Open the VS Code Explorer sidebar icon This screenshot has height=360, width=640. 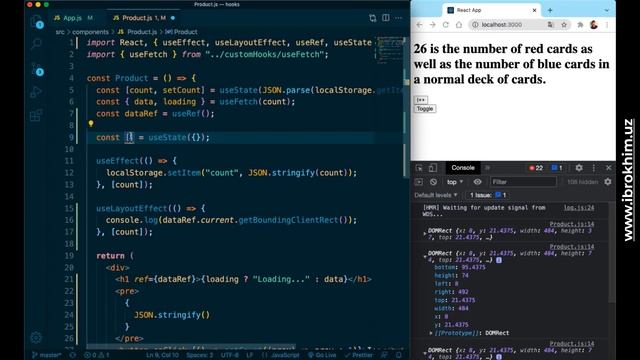[x=36, y=20]
